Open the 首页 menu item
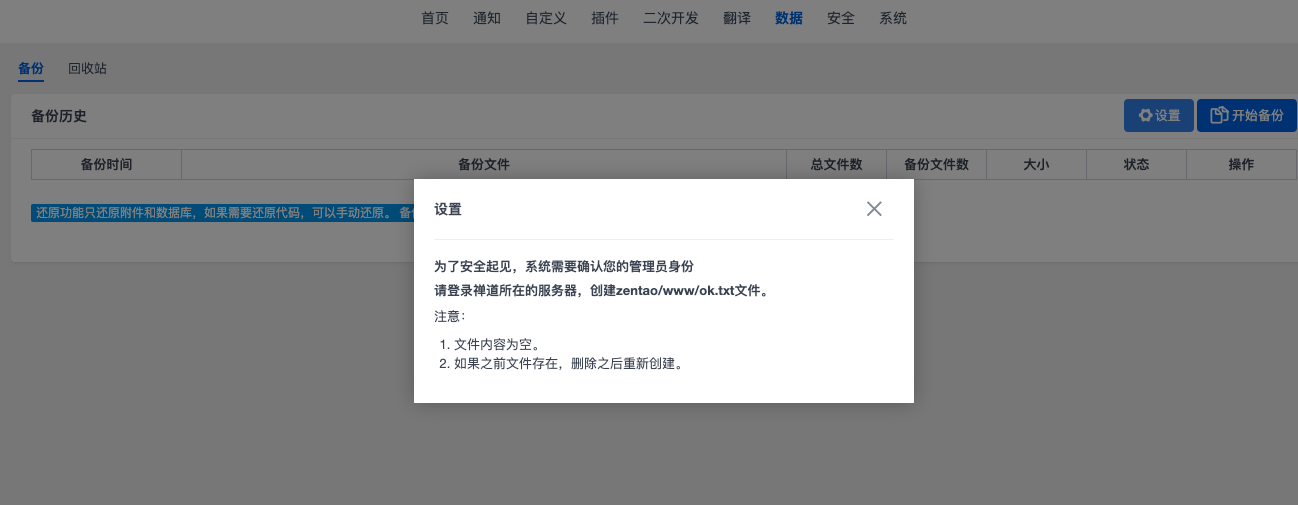1298x505 pixels. [435, 18]
